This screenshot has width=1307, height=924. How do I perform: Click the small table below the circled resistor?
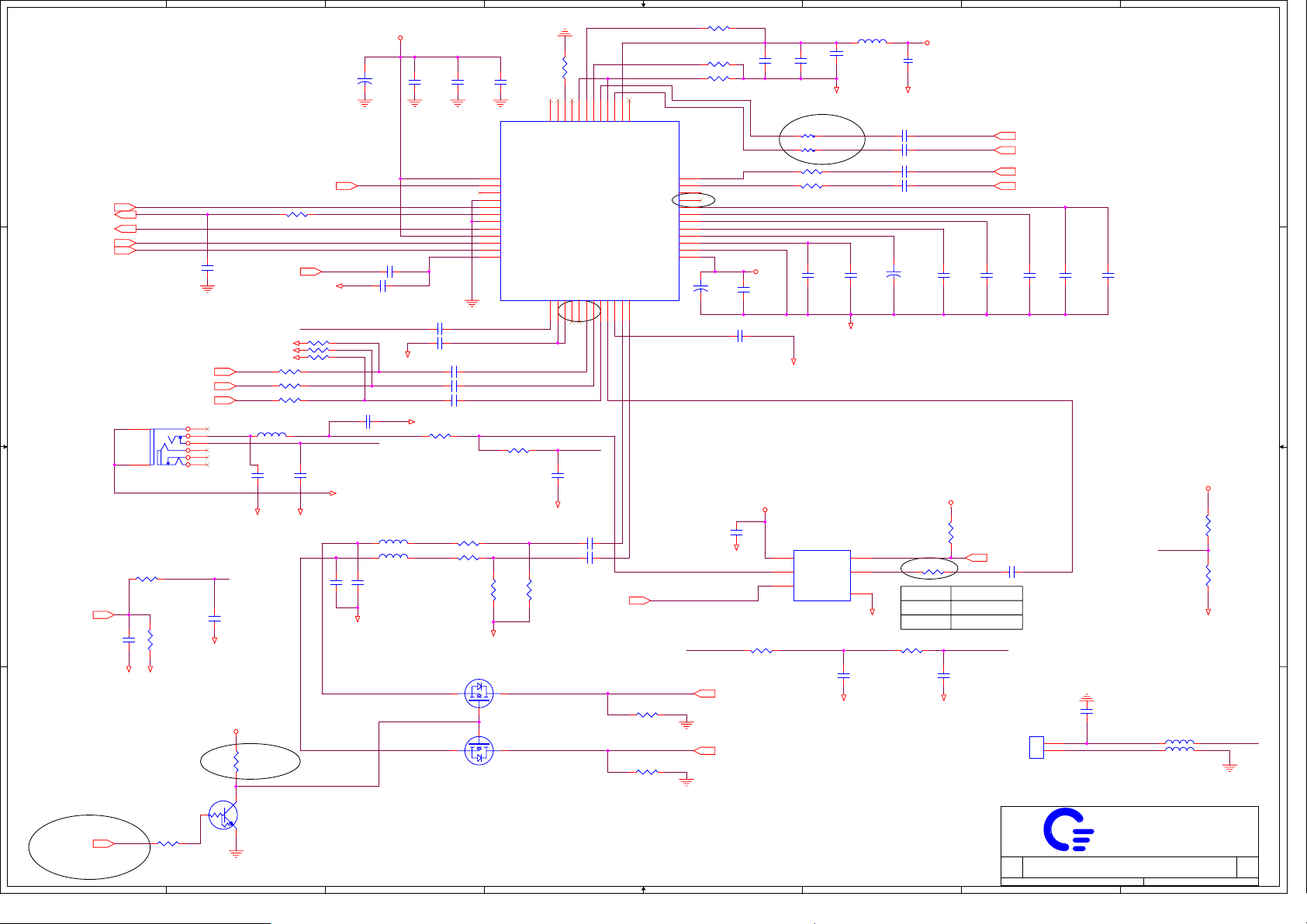click(961, 607)
